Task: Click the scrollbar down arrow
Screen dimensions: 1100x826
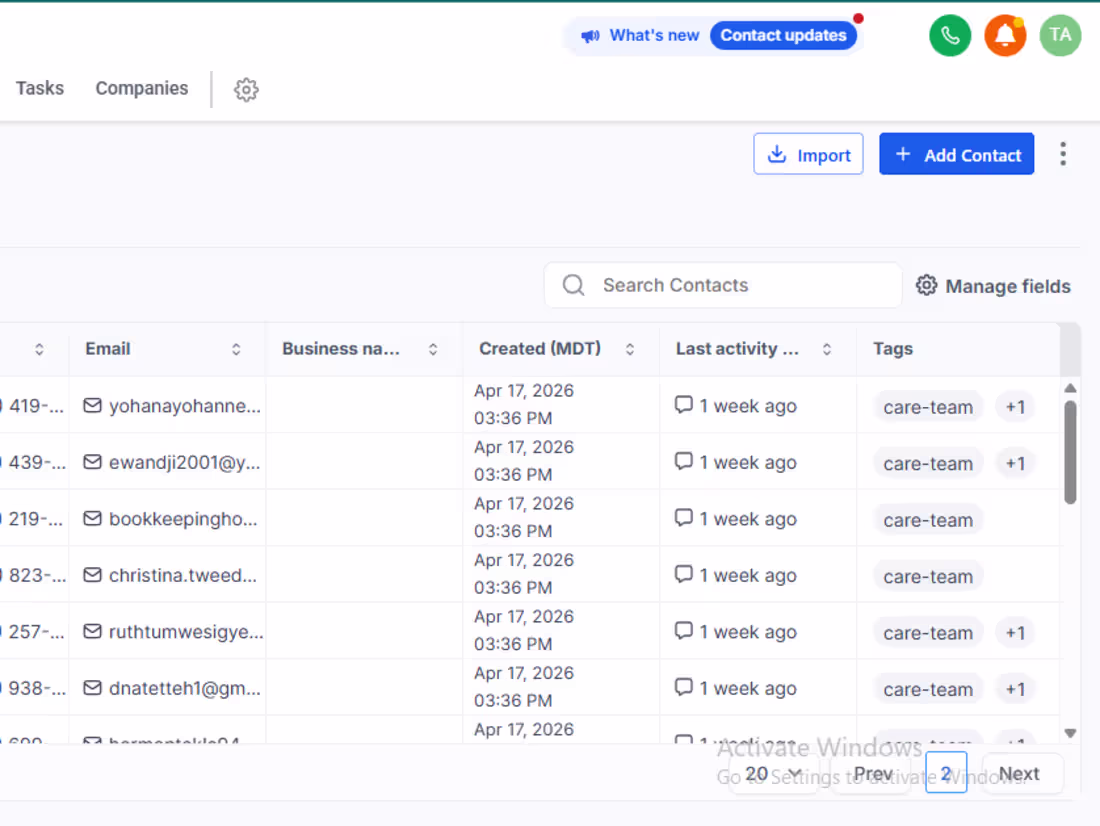Action: (1070, 733)
